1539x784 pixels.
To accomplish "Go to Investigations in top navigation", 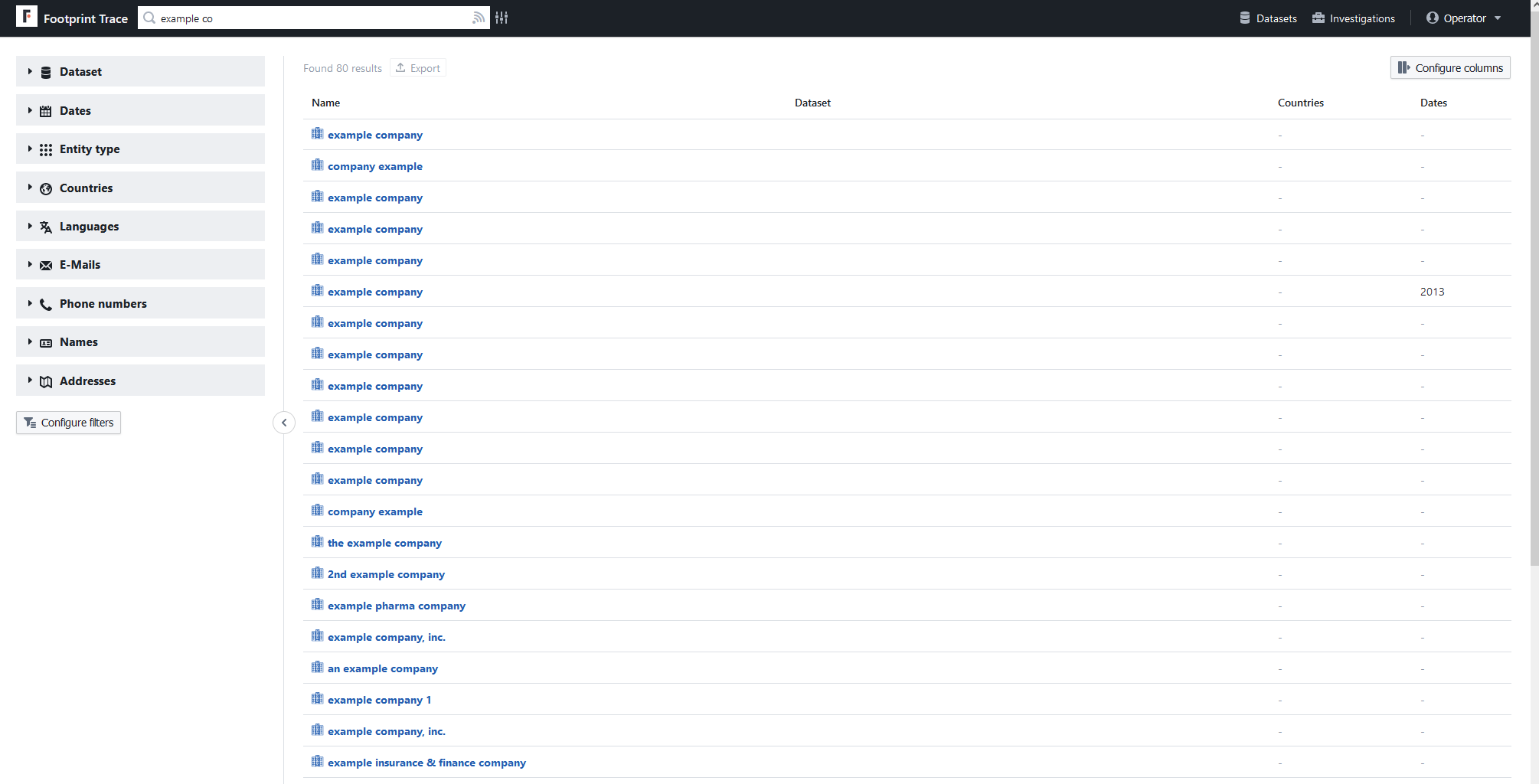I will click(x=1353, y=18).
